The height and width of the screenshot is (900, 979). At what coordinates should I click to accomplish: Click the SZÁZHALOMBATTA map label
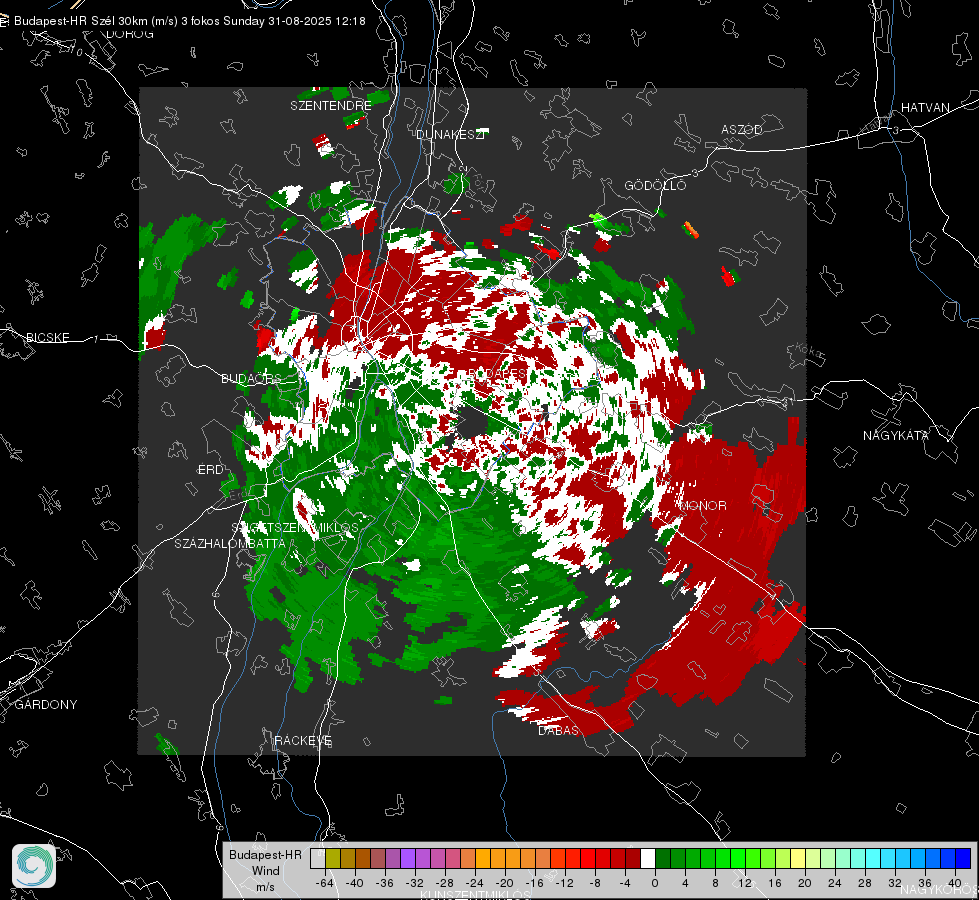point(230,543)
